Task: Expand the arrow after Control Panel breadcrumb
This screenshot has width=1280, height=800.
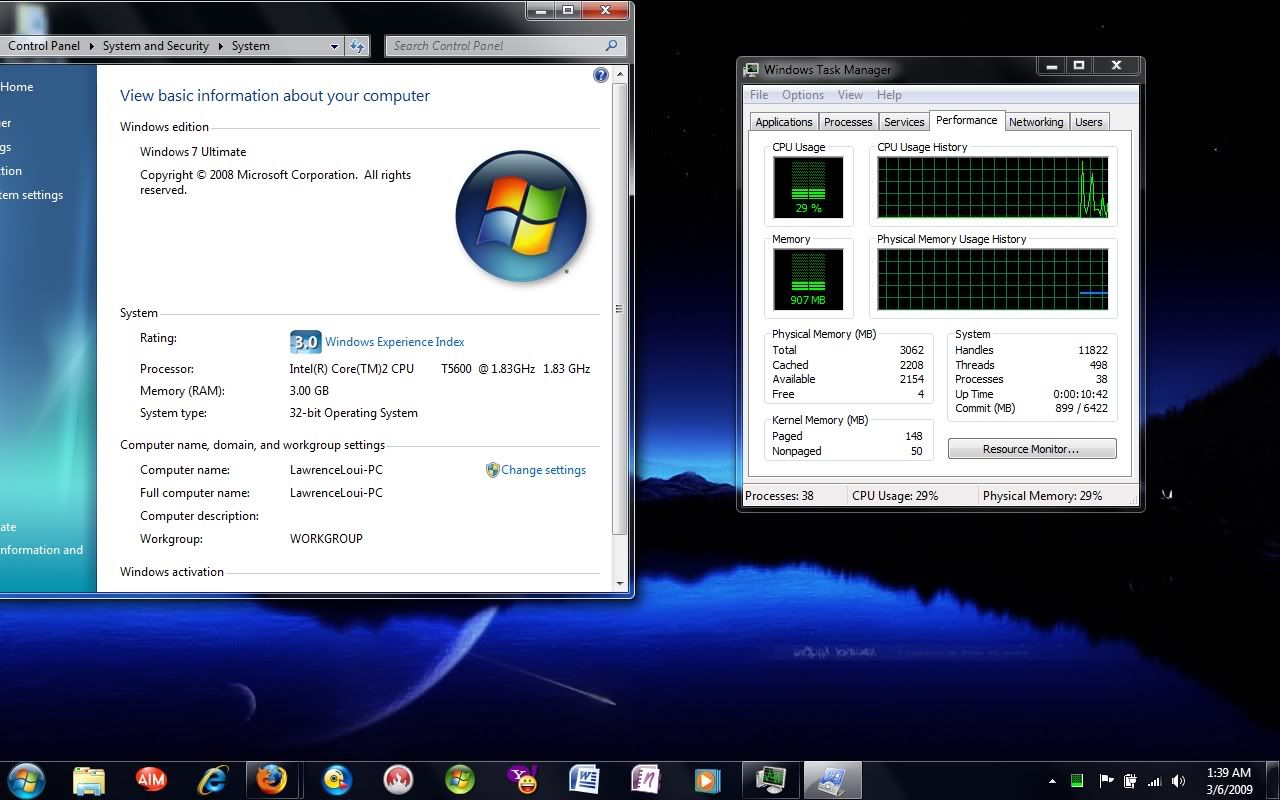Action: [91, 46]
